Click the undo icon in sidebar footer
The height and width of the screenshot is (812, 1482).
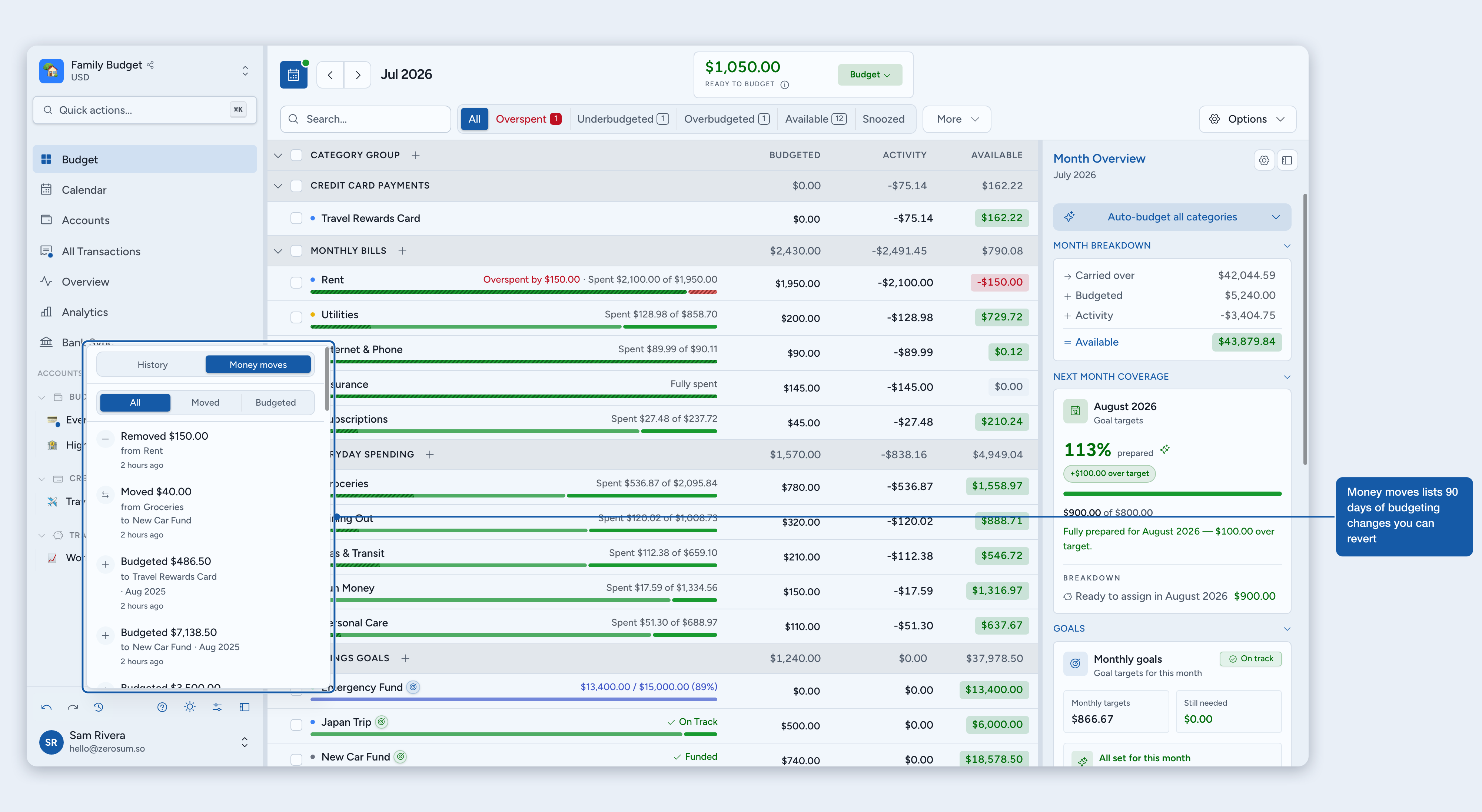[47, 707]
